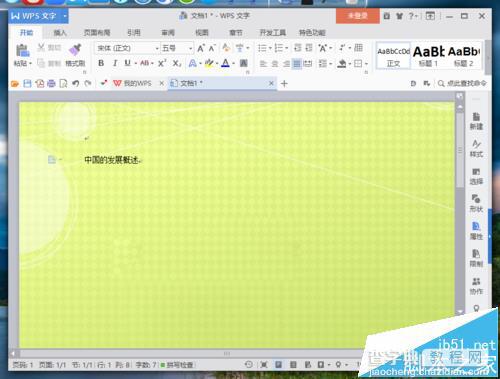Open the 属性 panel in right sidebar
This screenshot has height=379, width=500.
tap(476, 231)
